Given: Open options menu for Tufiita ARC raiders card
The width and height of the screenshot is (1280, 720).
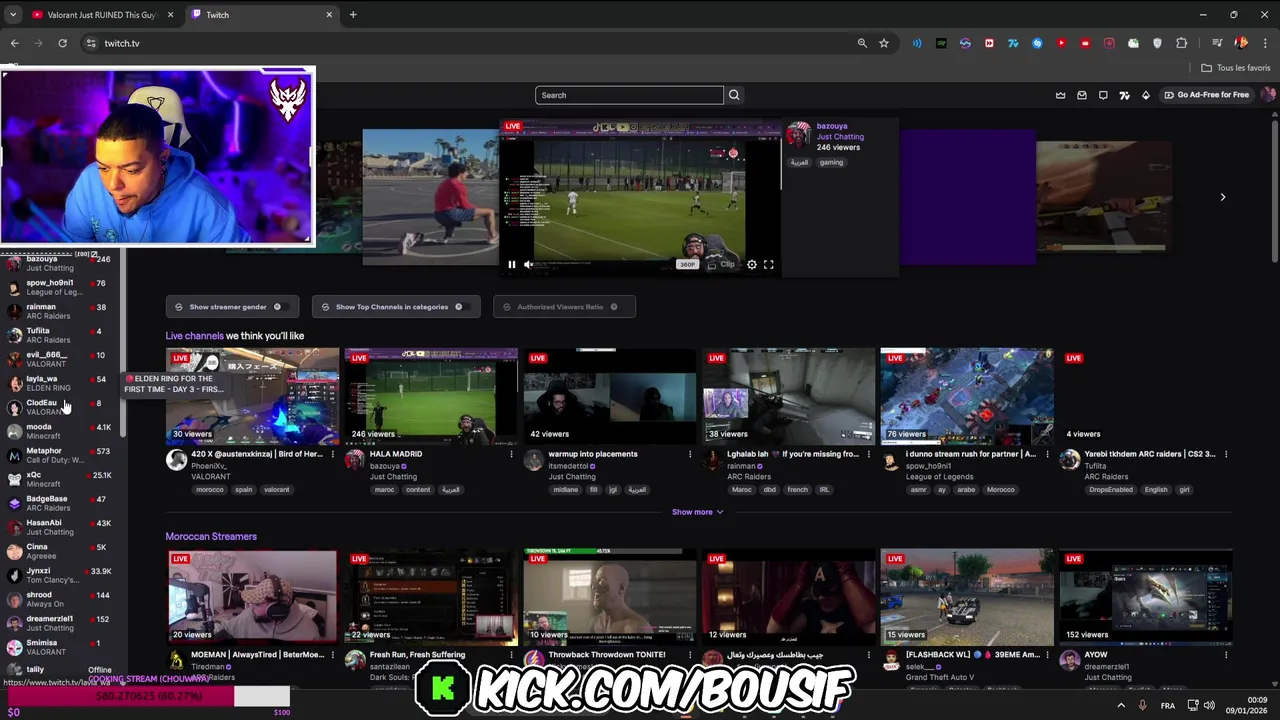Looking at the screenshot, I should pyautogui.click(x=1226, y=454).
